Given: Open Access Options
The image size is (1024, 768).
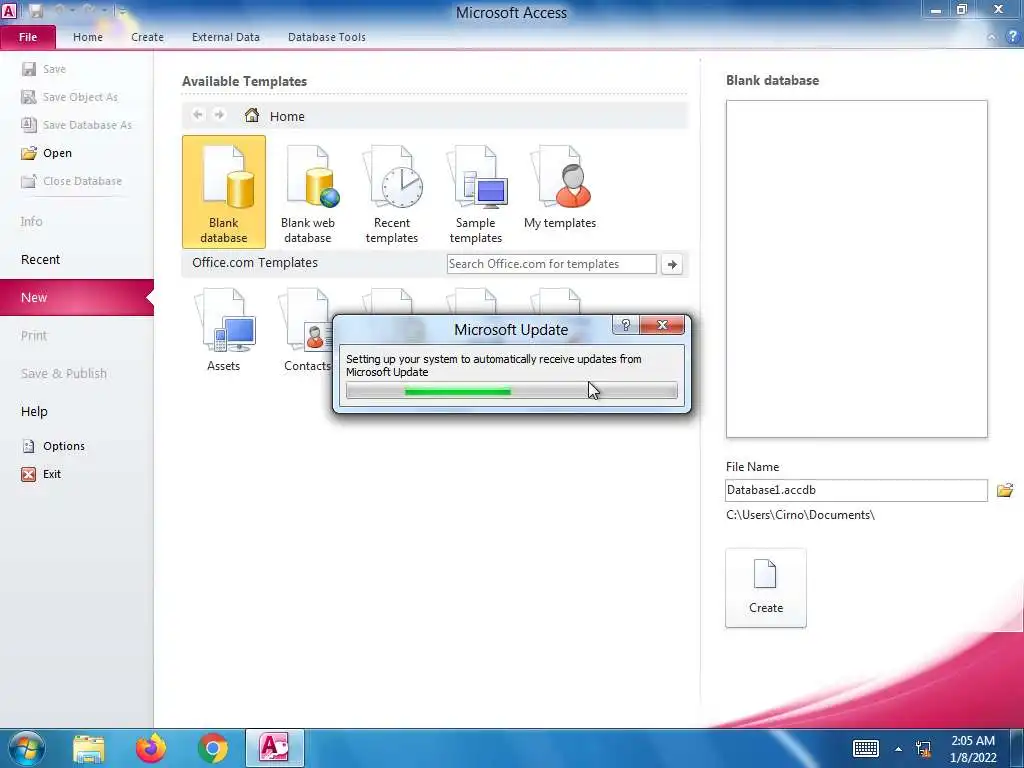Looking at the screenshot, I should [x=53, y=446].
